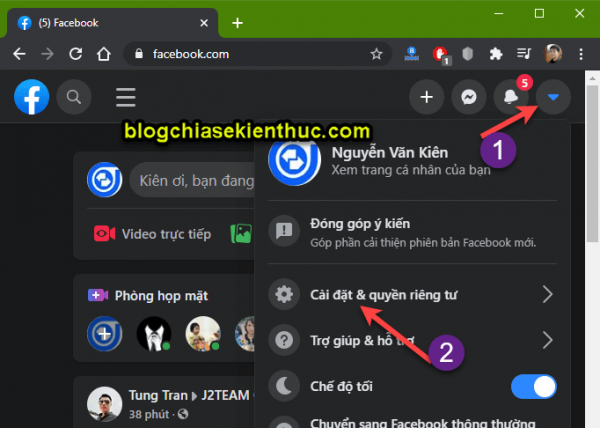Open the media control playlist icon

(x=524, y=53)
